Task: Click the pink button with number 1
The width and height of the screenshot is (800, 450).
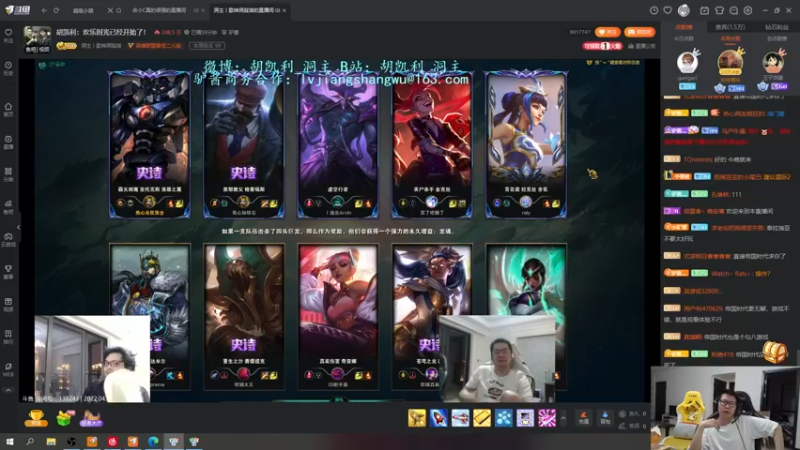Action: (x=603, y=46)
